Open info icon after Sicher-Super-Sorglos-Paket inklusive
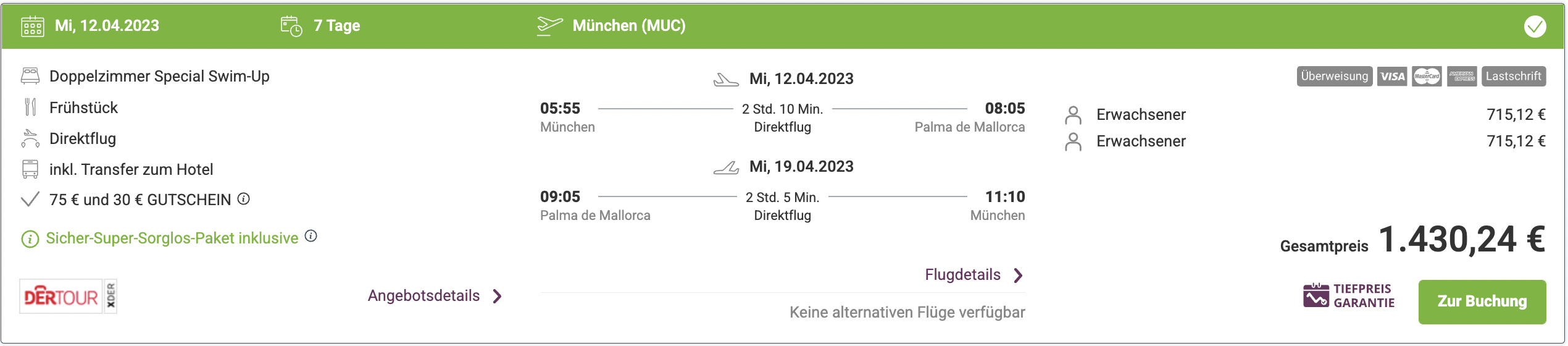Image resolution: width=1568 pixels, height=346 pixels. pos(311,235)
